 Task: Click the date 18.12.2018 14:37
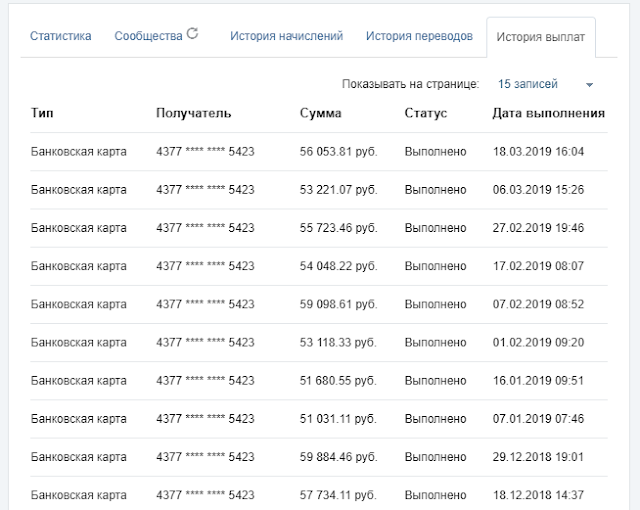click(538, 495)
